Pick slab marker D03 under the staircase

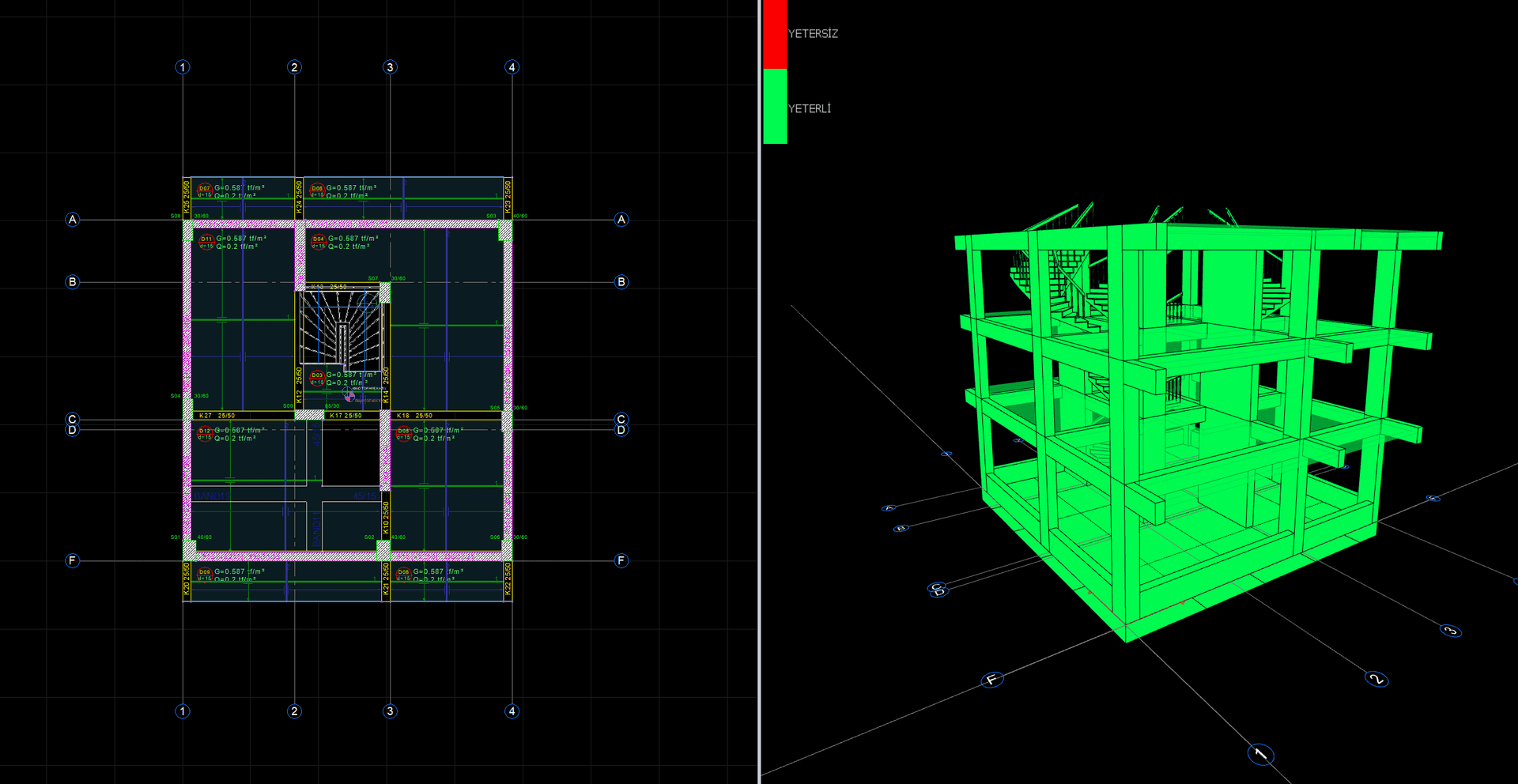(317, 377)
